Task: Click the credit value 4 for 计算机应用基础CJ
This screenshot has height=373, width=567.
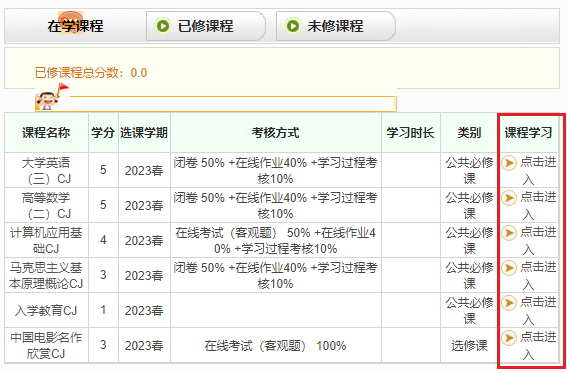Action: 103,240
